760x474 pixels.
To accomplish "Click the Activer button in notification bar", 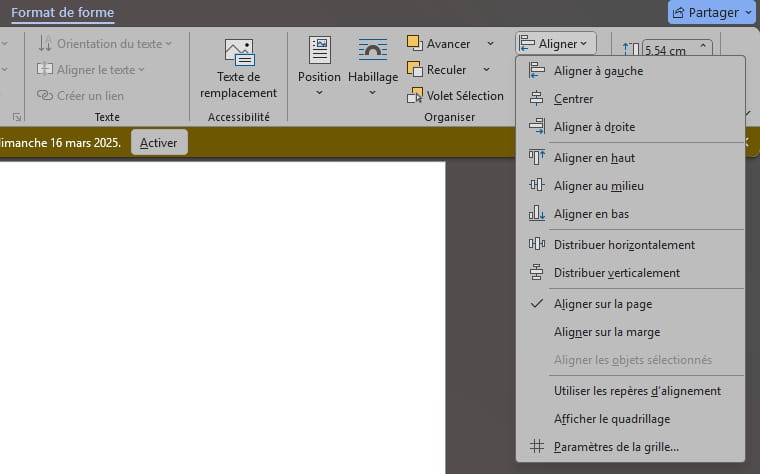I will coord(159,142).
